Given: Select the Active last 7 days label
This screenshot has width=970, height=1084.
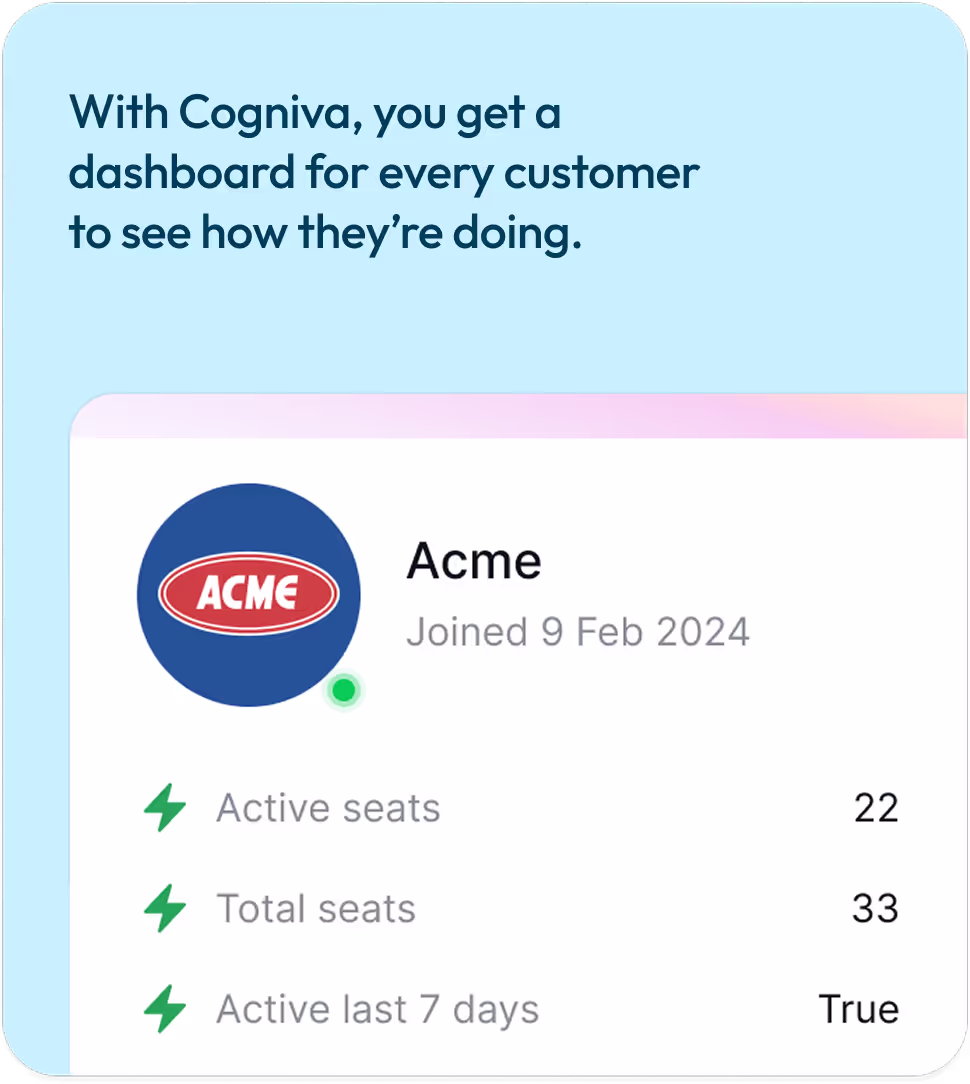Looking at the screenshot, I should click(377, 1009).
